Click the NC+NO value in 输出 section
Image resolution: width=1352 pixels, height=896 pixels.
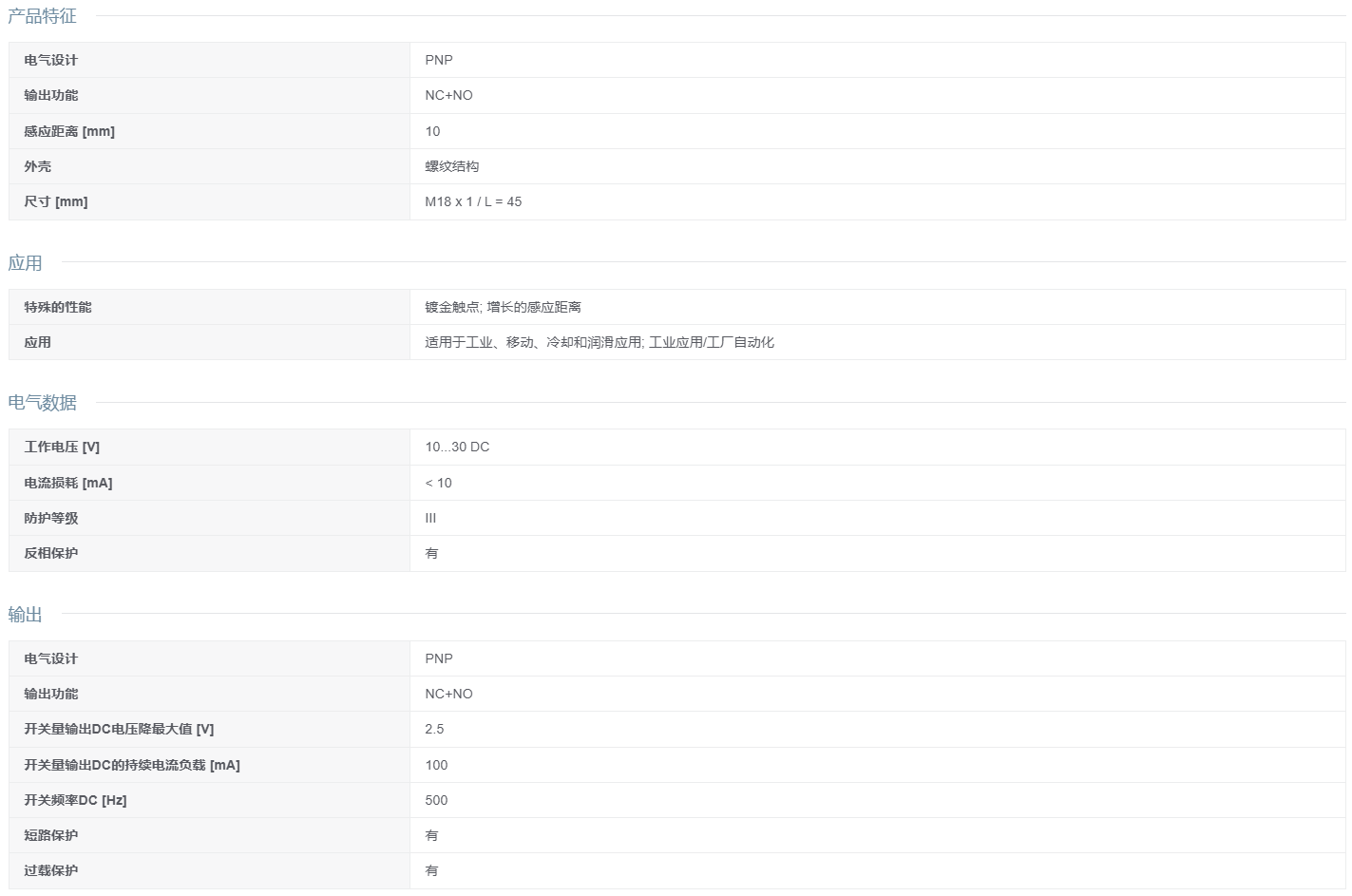448,694
